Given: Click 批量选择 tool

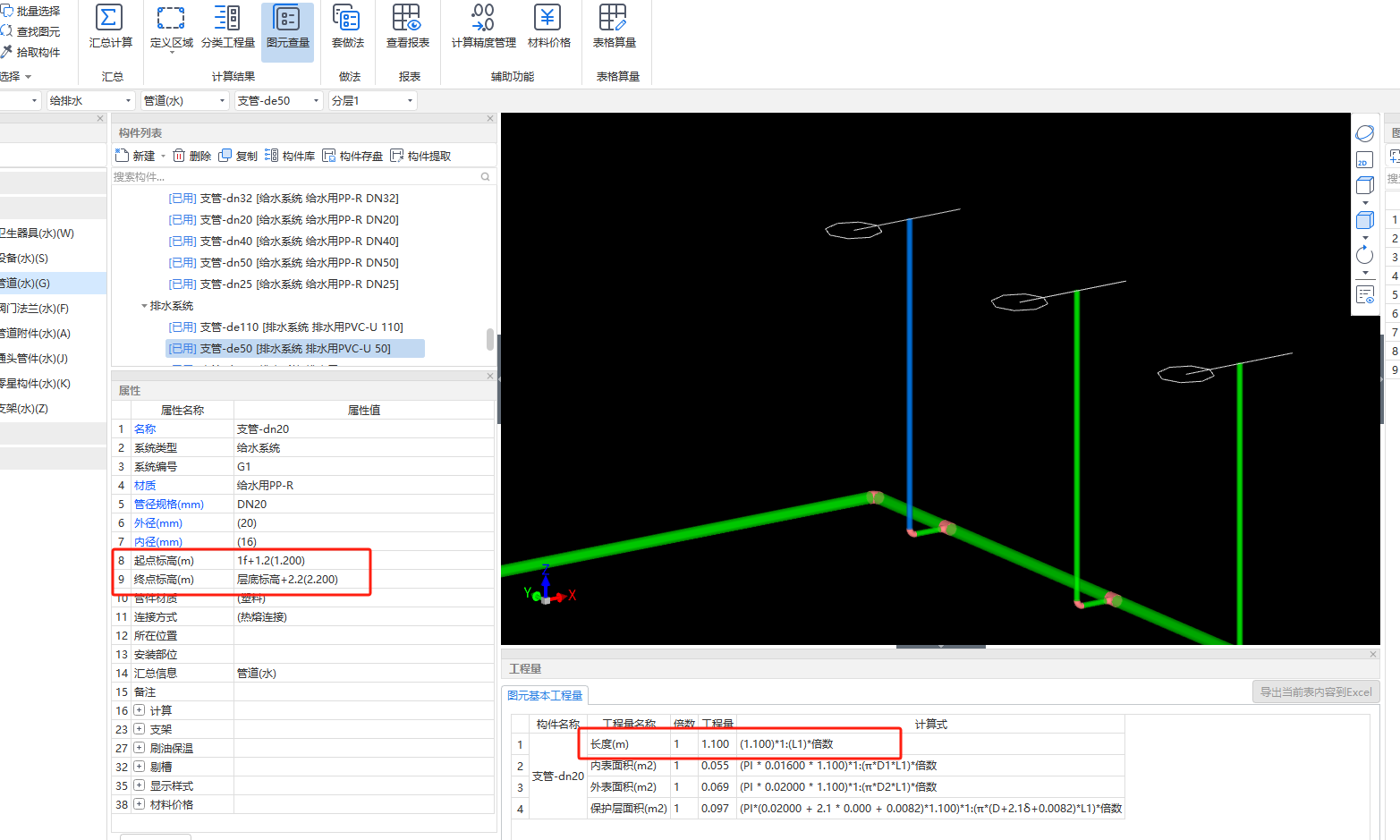Looking at the screenshot, I should tap(30, 11).
